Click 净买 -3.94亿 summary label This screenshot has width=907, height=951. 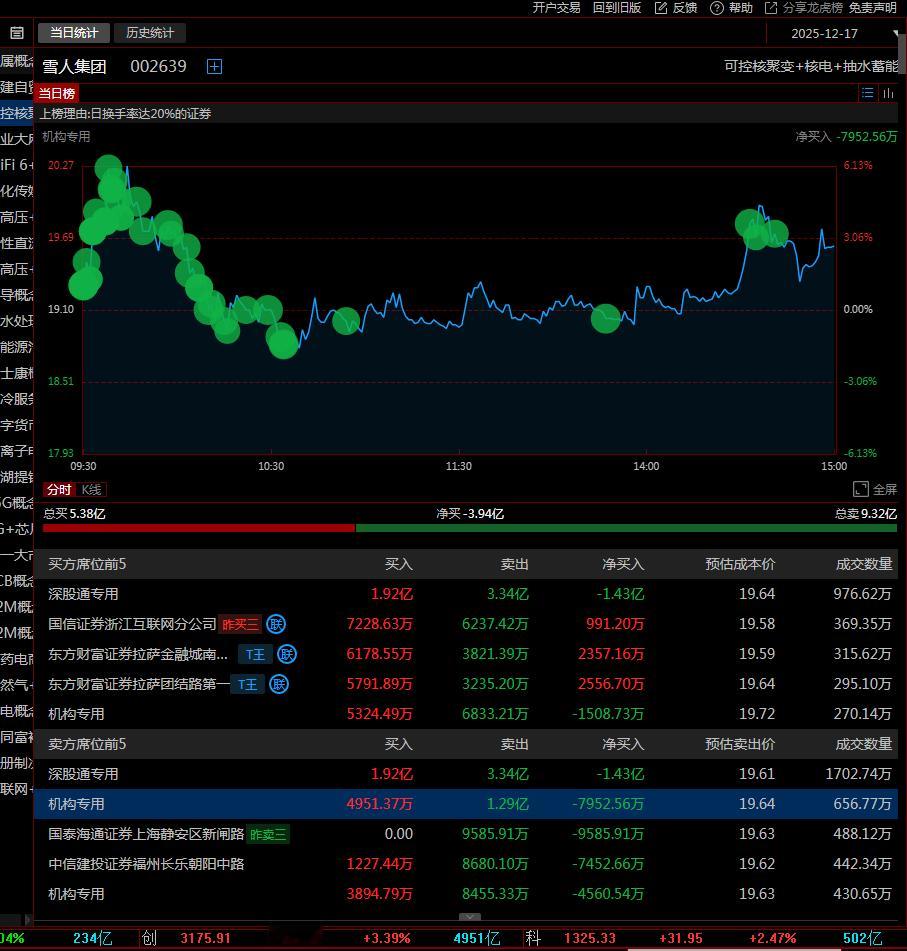[x=470, y=514]
